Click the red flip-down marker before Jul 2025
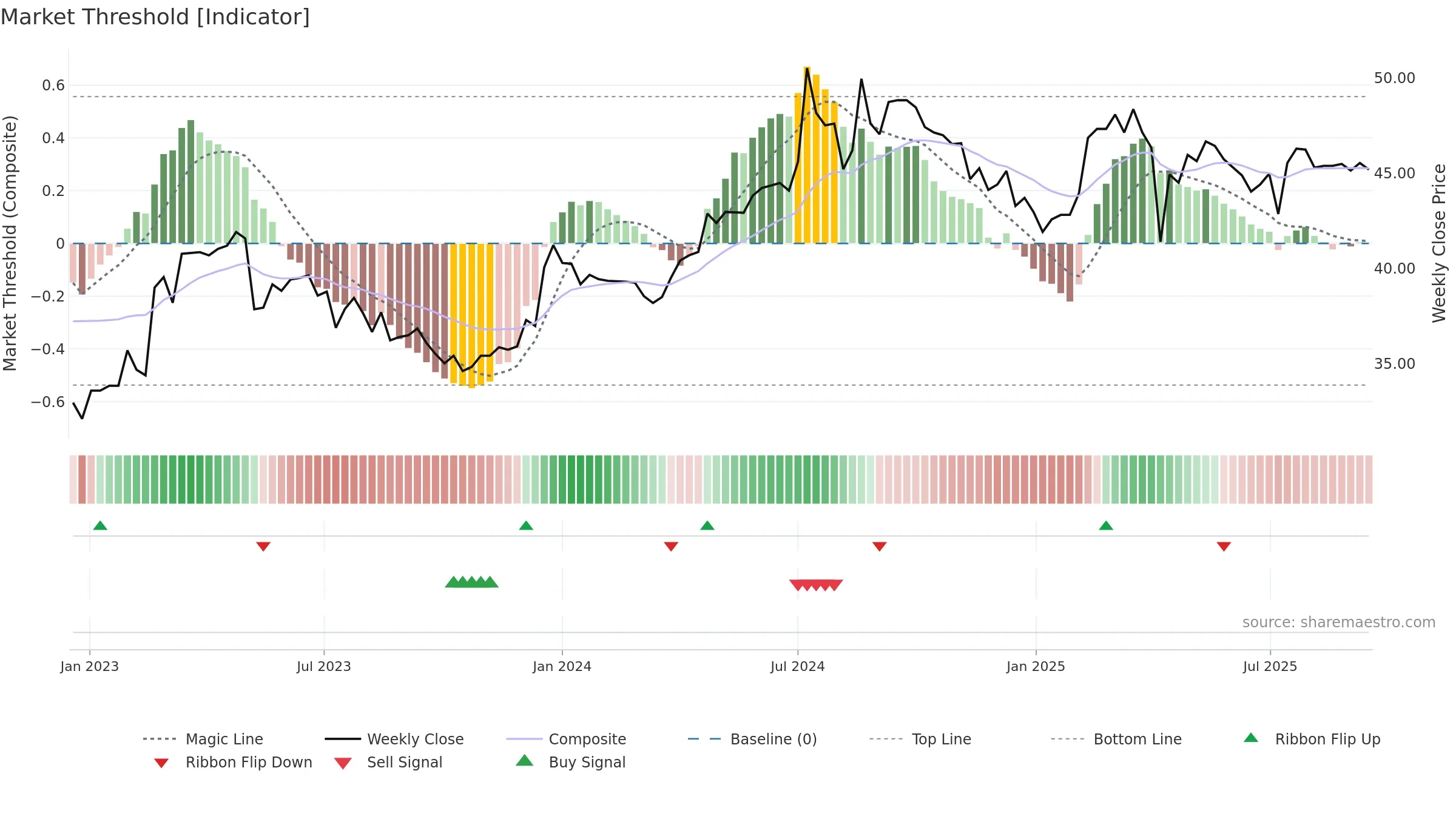1456x819 pixels. point(1224,547)
